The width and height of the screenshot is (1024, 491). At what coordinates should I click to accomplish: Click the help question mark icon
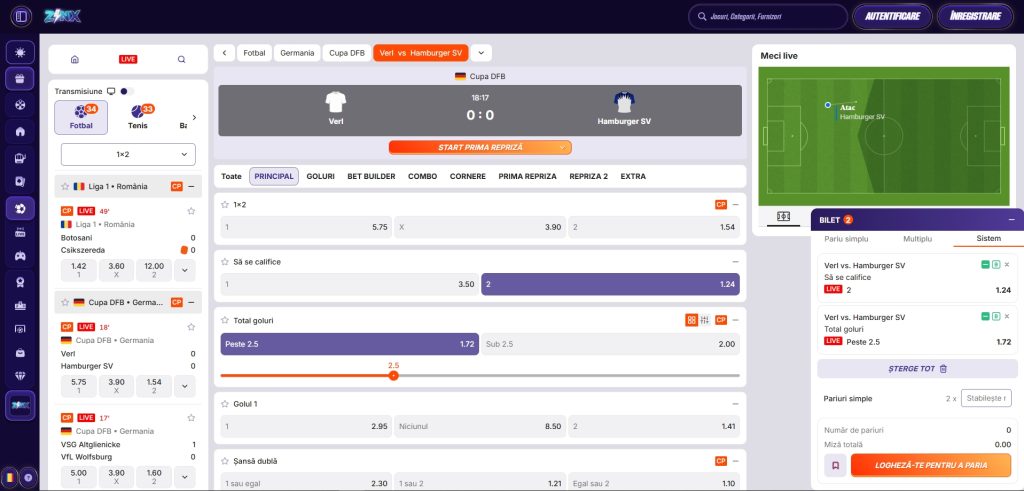coord(28,477)
